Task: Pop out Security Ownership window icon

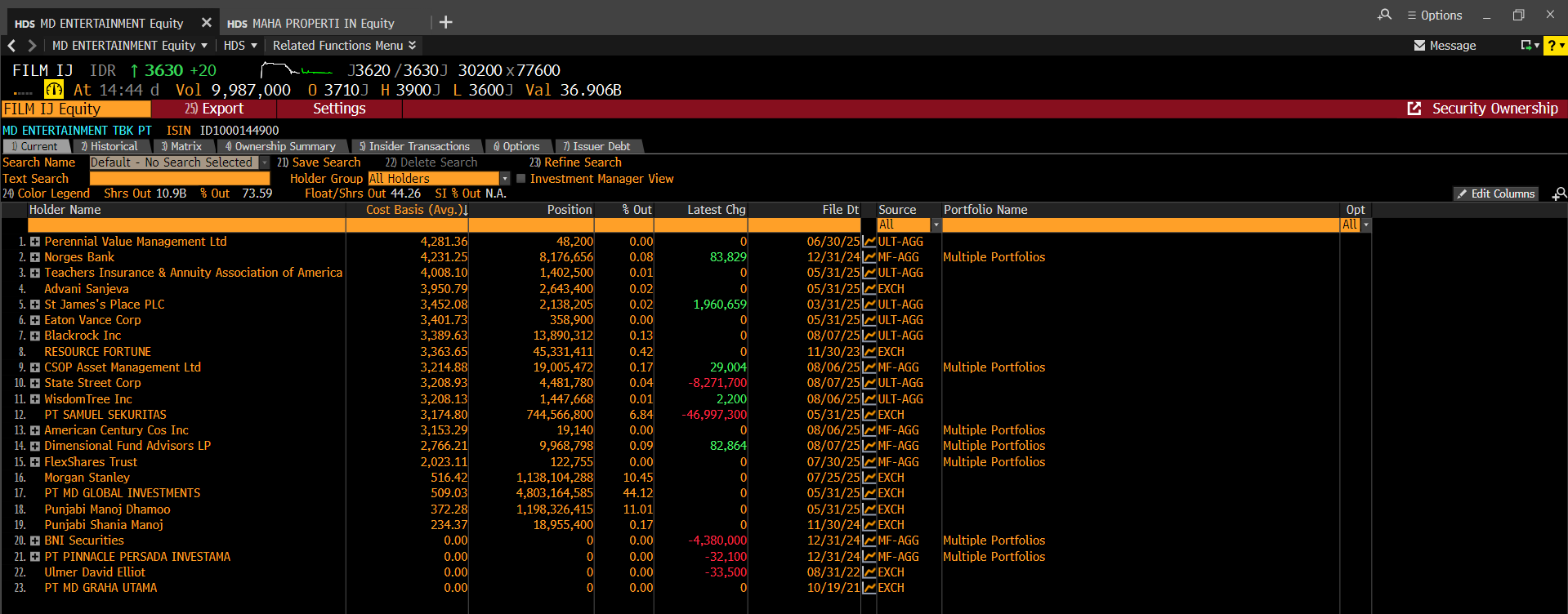Action: 1414,109
